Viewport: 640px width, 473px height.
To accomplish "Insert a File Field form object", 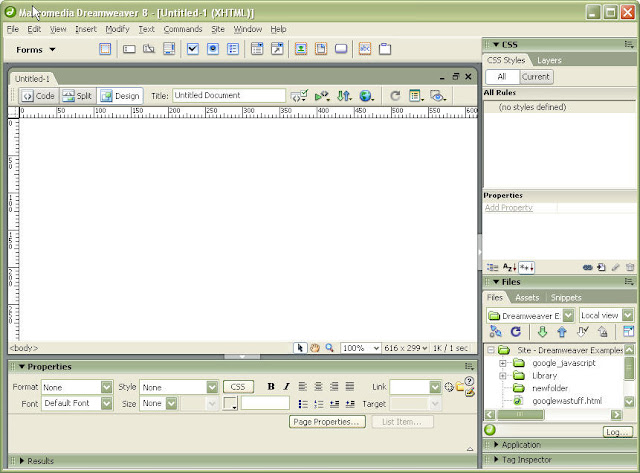I will coord(321,49).
